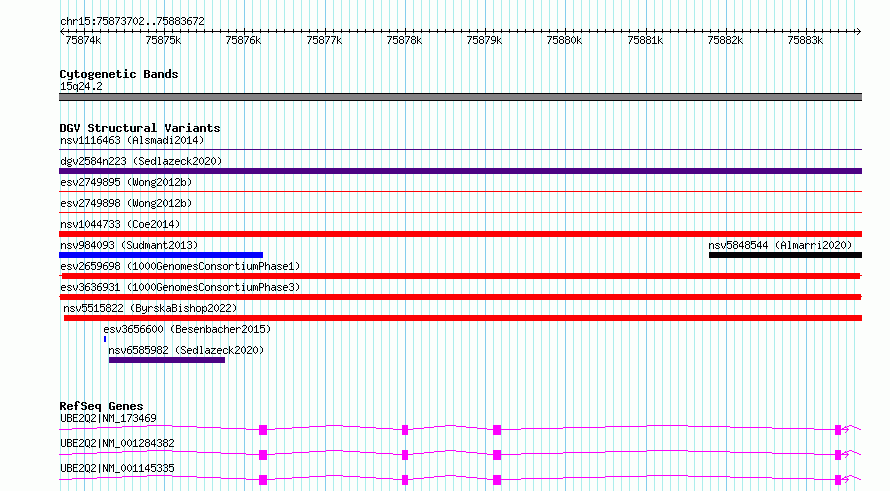The height and width of the screenshot is (491, 890).
Task: Open UBE2Q2|NM_173469 transcript label
Action: click(108, 418)
